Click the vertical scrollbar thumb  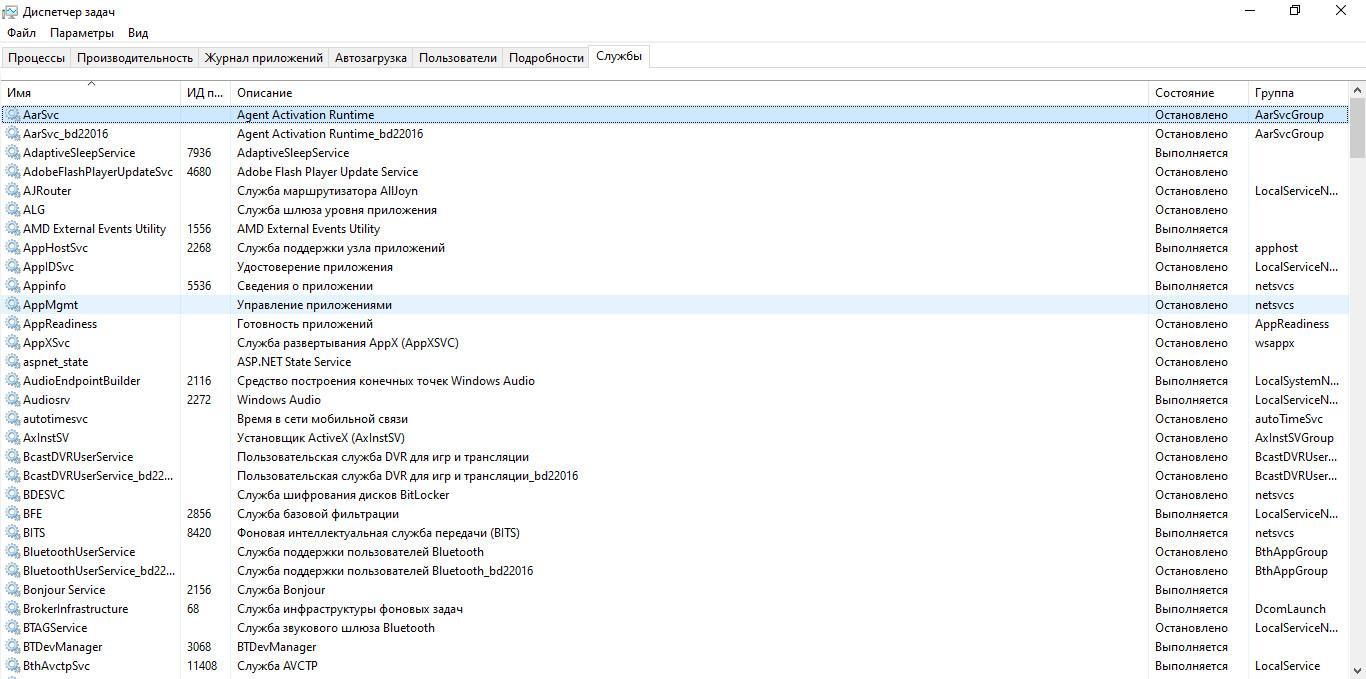coord(1357,127)
